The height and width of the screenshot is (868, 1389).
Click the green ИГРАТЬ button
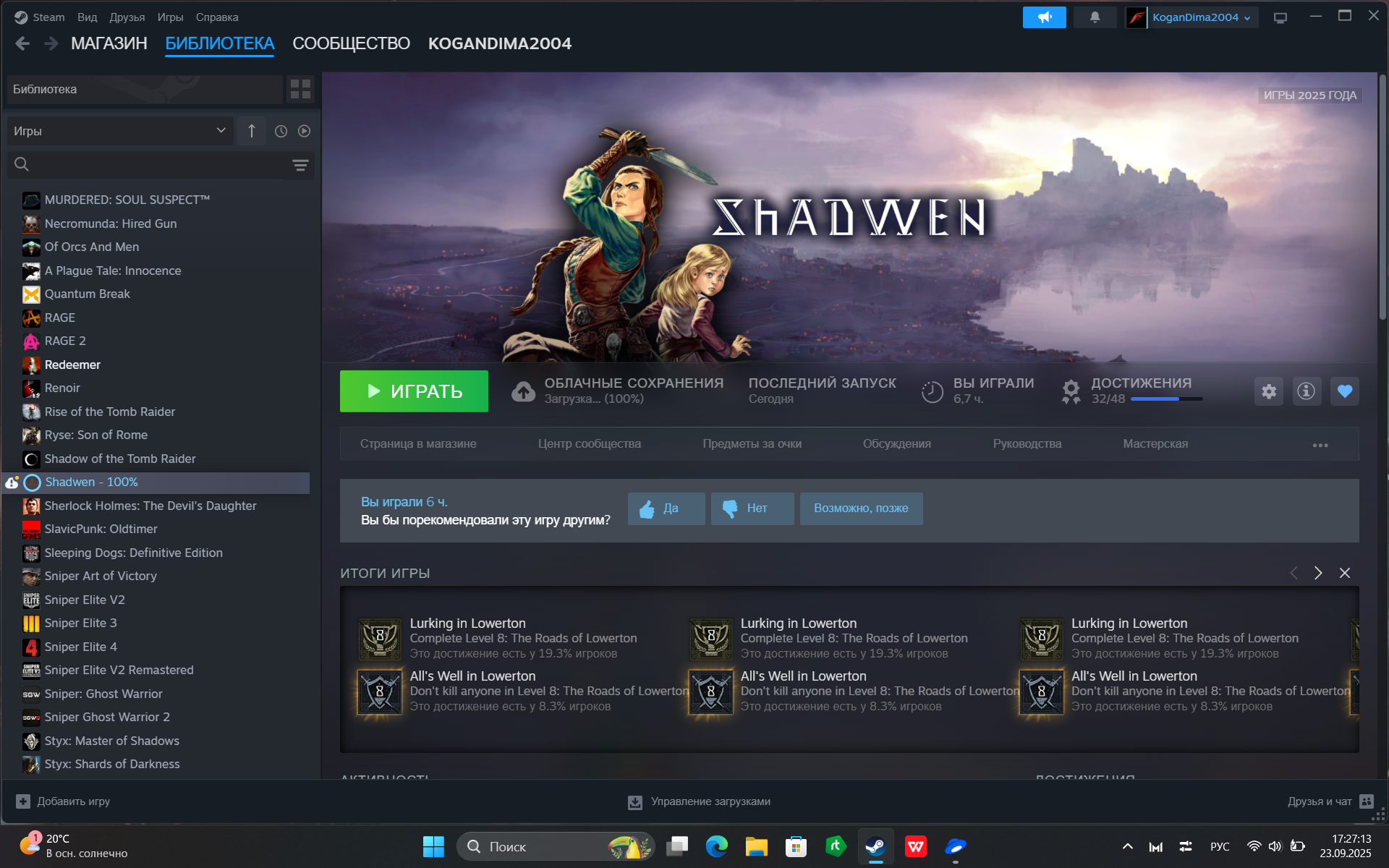414,391
